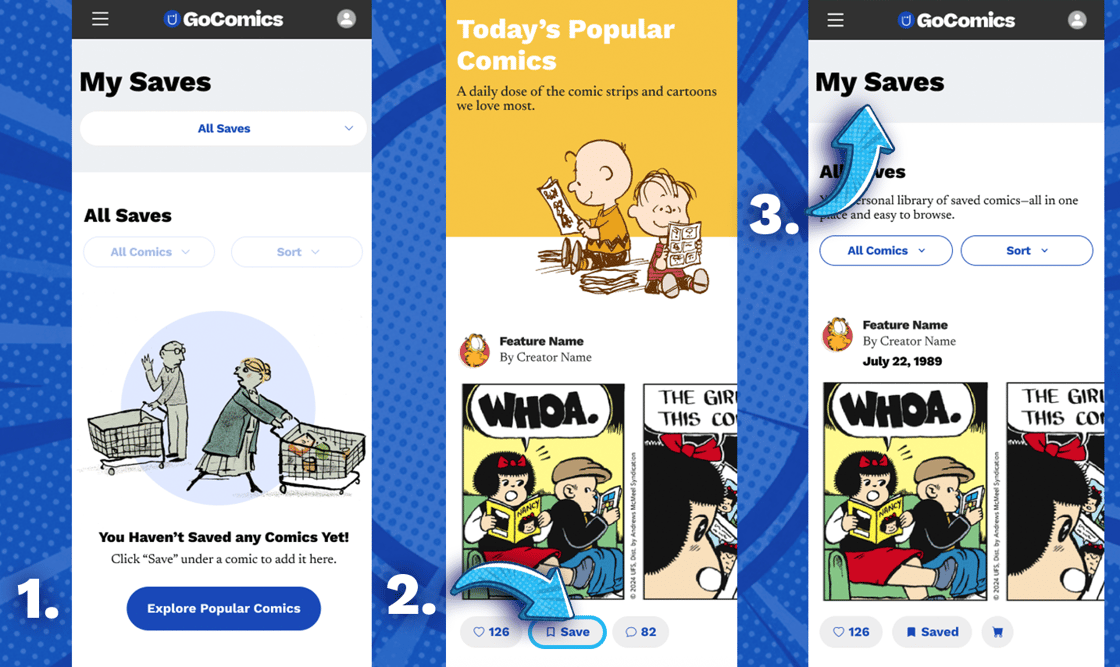Screen dimensions: 1120x667
Task: Open the WHOA comic panel in third screen
Action: click(905, 491)
